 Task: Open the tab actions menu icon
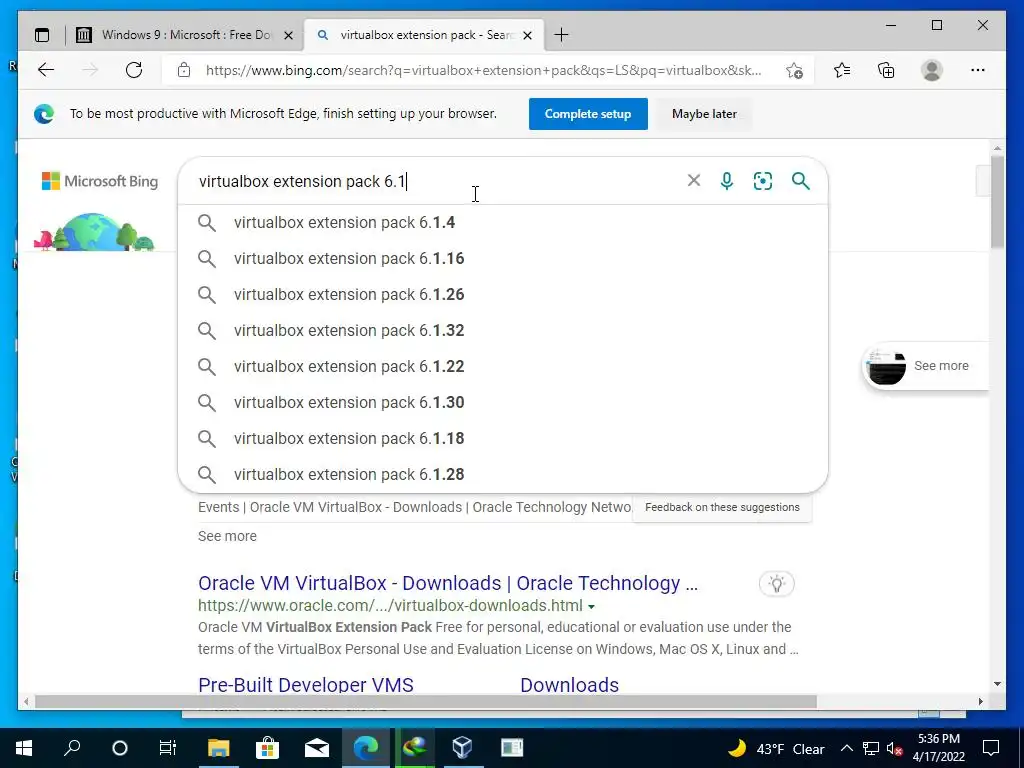[42, 35]
